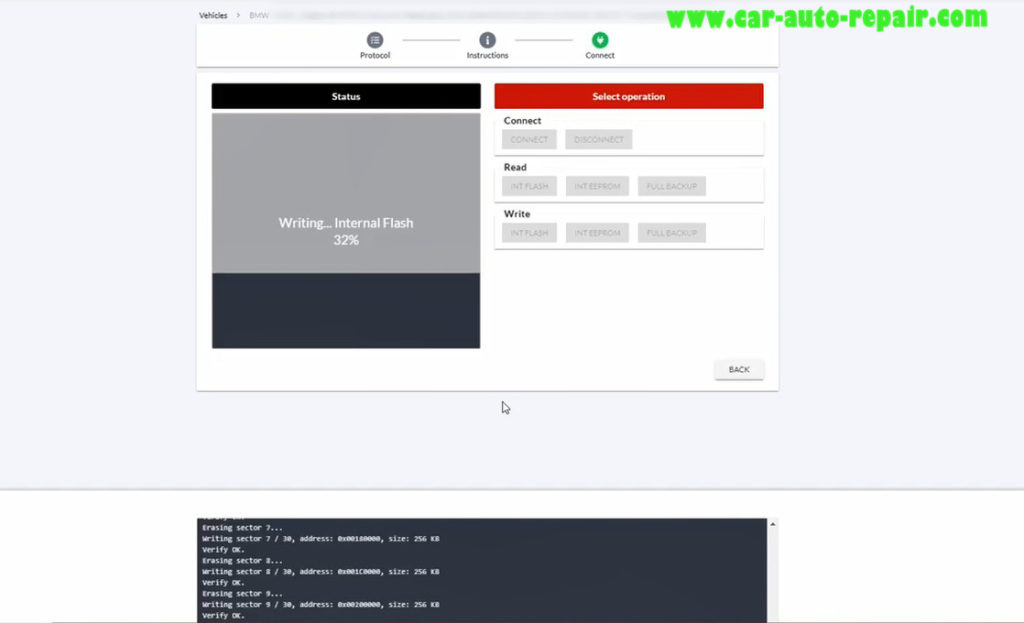Click the red Select operation header
This screenshot has height=623, width=1024.
tap(628, 95)
